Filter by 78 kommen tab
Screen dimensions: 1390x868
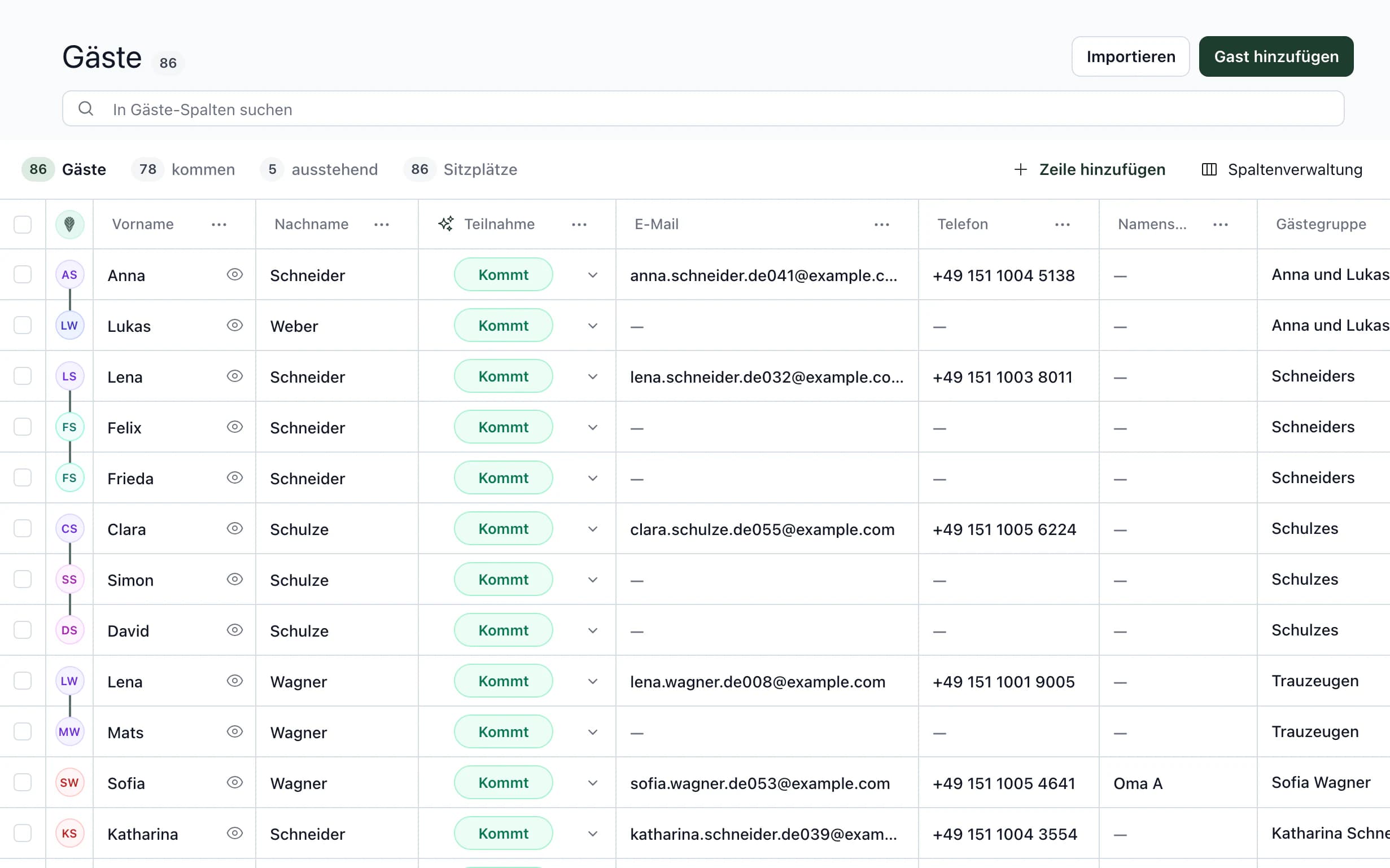[183, 169]
